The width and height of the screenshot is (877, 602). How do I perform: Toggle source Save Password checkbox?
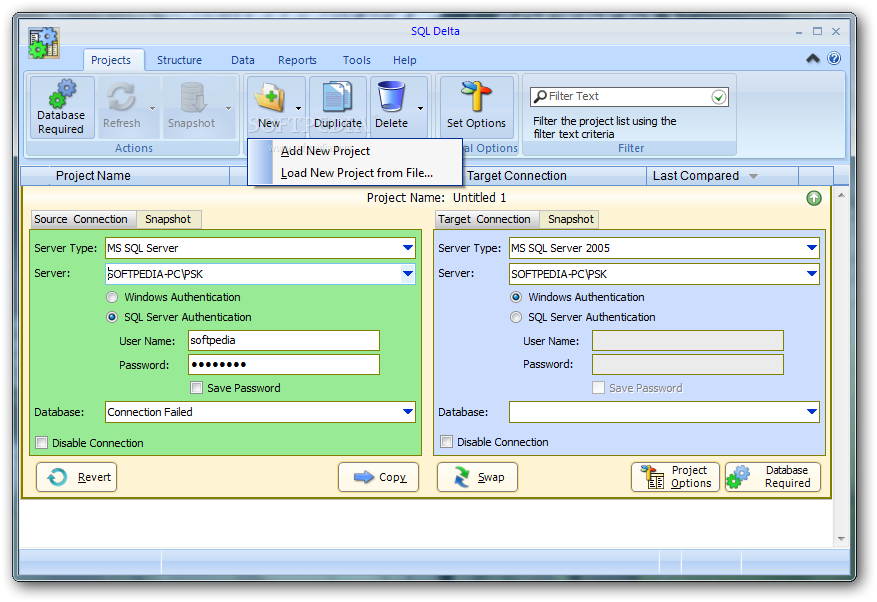pos(196,388)
